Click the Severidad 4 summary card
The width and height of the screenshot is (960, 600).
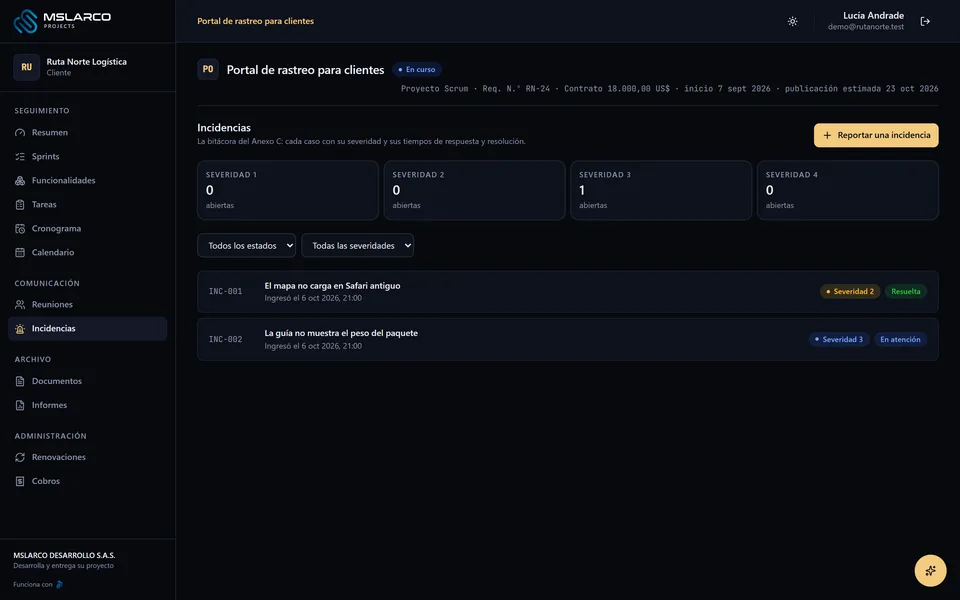(848, 190)
